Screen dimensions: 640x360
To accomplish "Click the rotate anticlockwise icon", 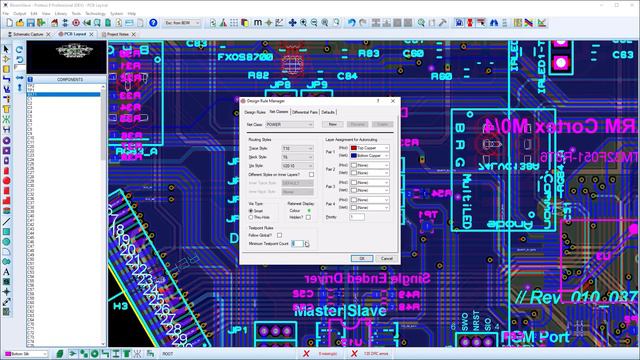I will [x=19, y=59].
